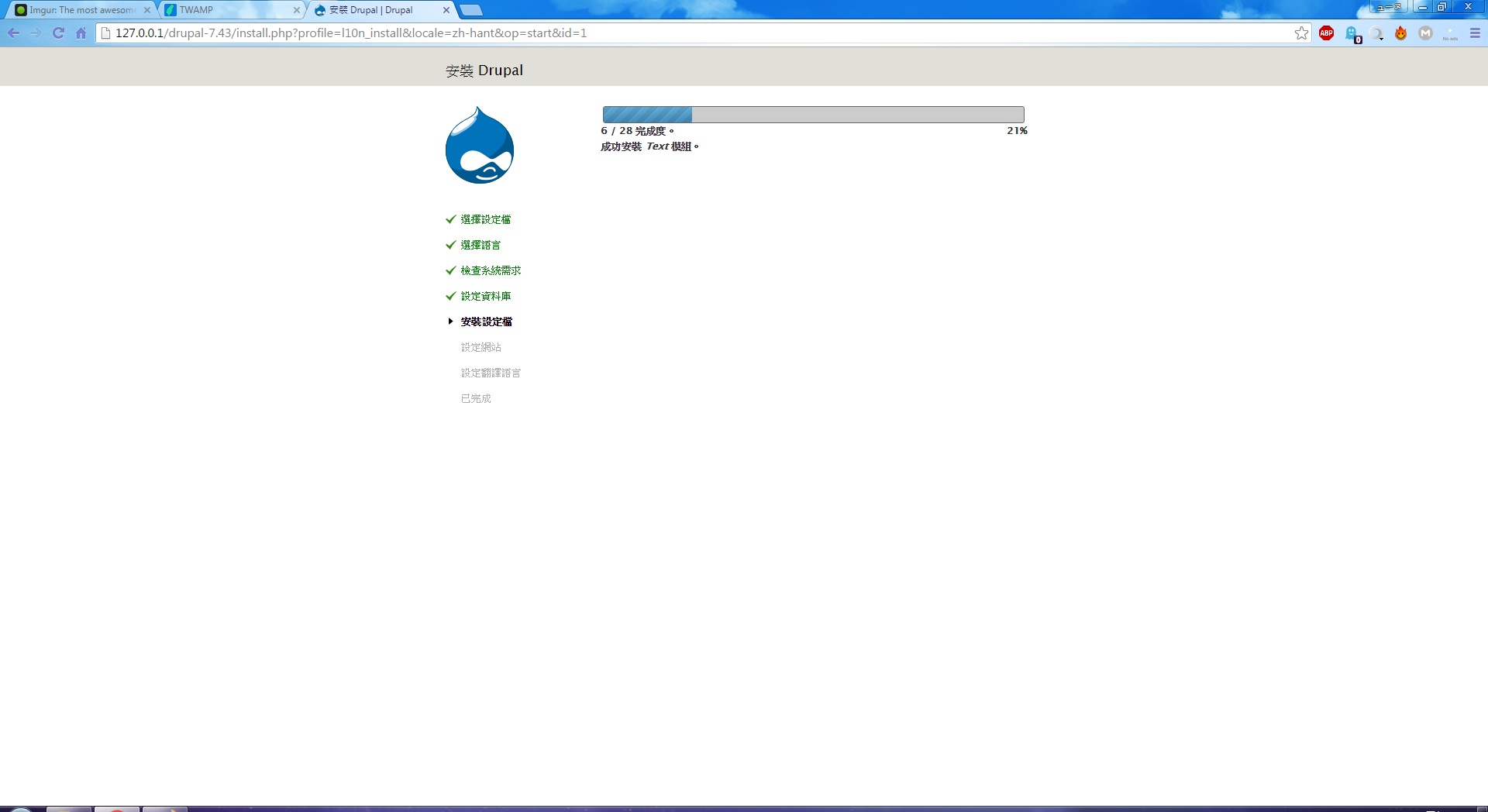Click the 21% progress percentage

tap(1017, 131)
